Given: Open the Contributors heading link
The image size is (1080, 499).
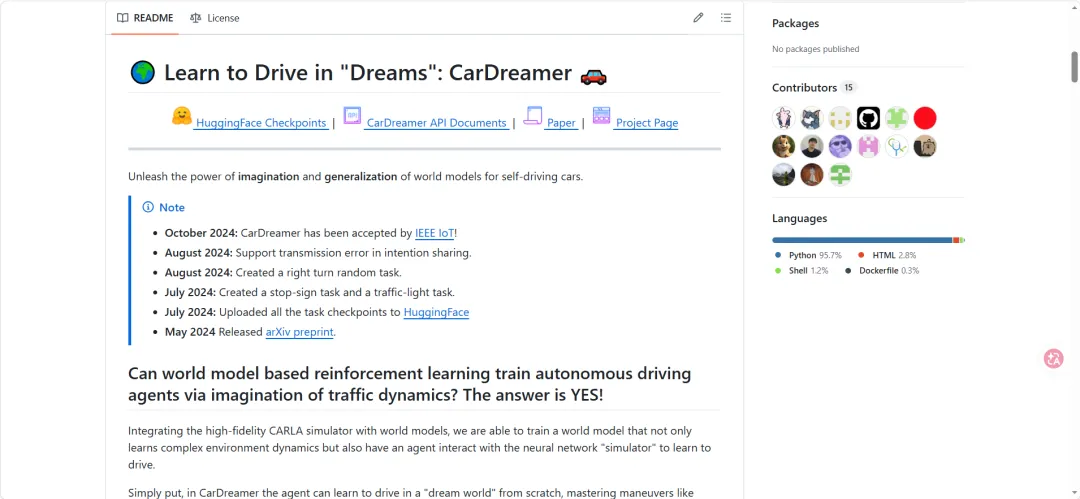Looking at the screenshot, I should 804,88.
